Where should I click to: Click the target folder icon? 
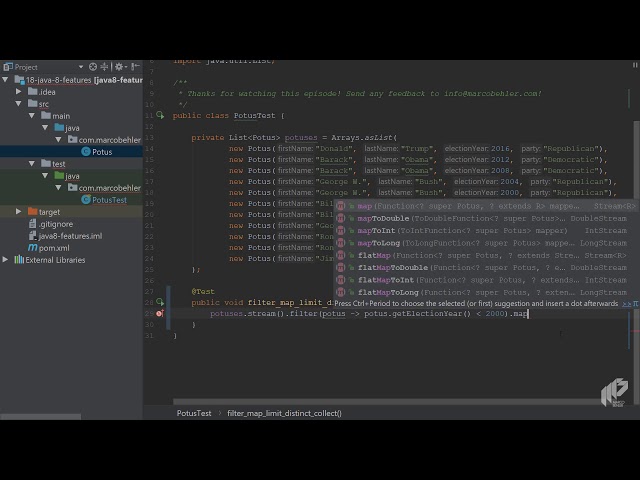pos(33,211)
